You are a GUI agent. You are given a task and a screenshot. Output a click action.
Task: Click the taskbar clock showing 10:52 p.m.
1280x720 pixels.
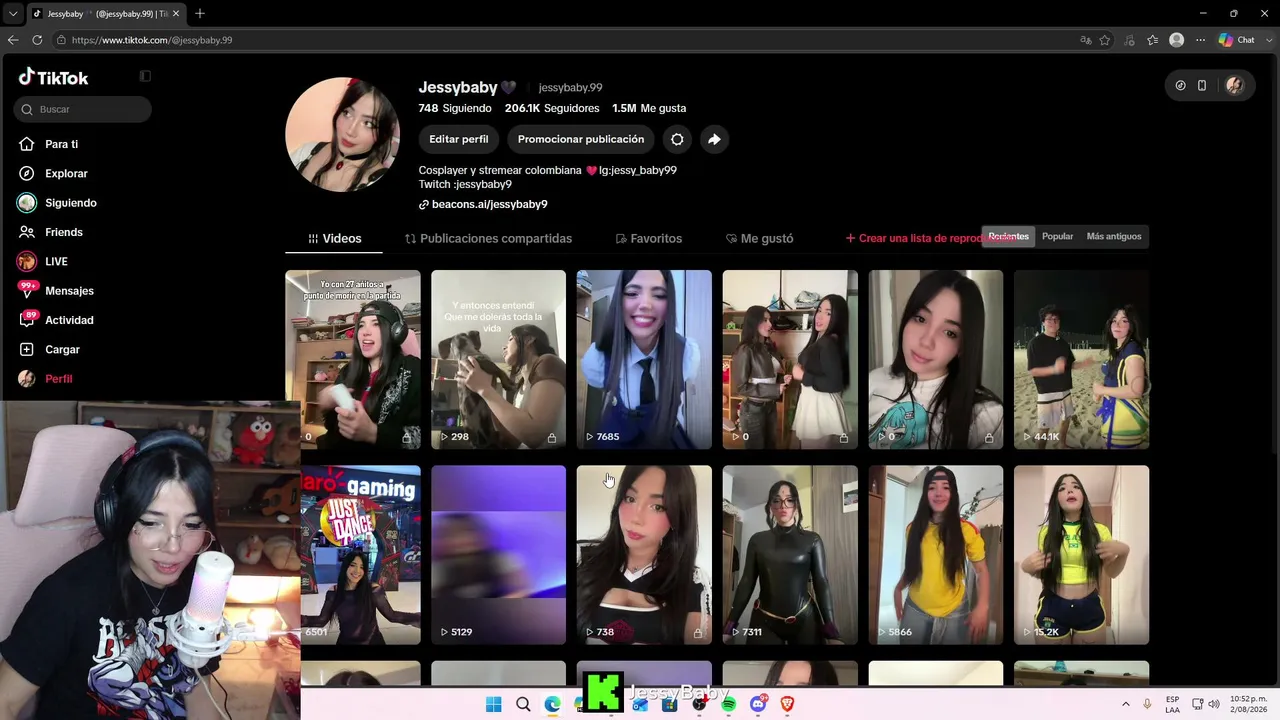click(x=1248, y=704)
